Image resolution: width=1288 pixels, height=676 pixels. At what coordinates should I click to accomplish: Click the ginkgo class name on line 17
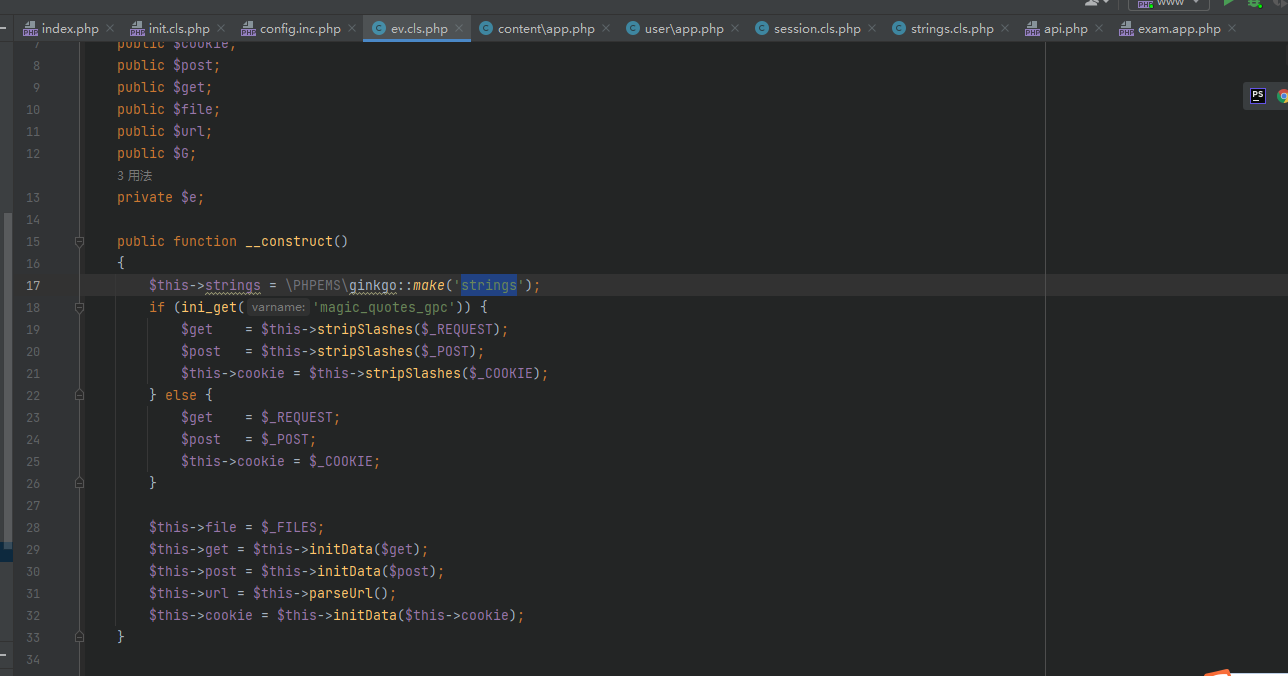[373, 285]
